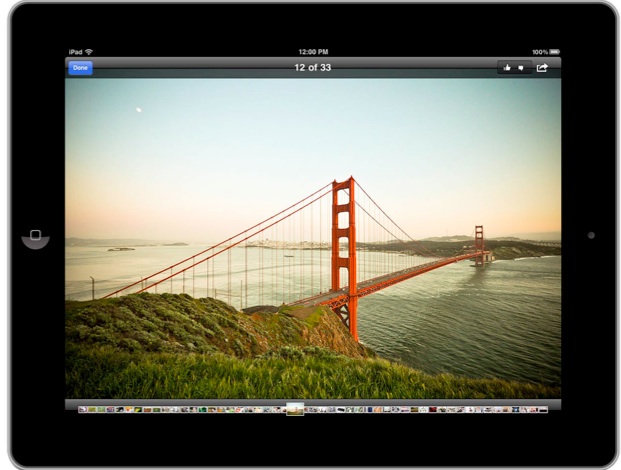
Task: Tap the battery indicator icon
Action: tap(554, 52)
